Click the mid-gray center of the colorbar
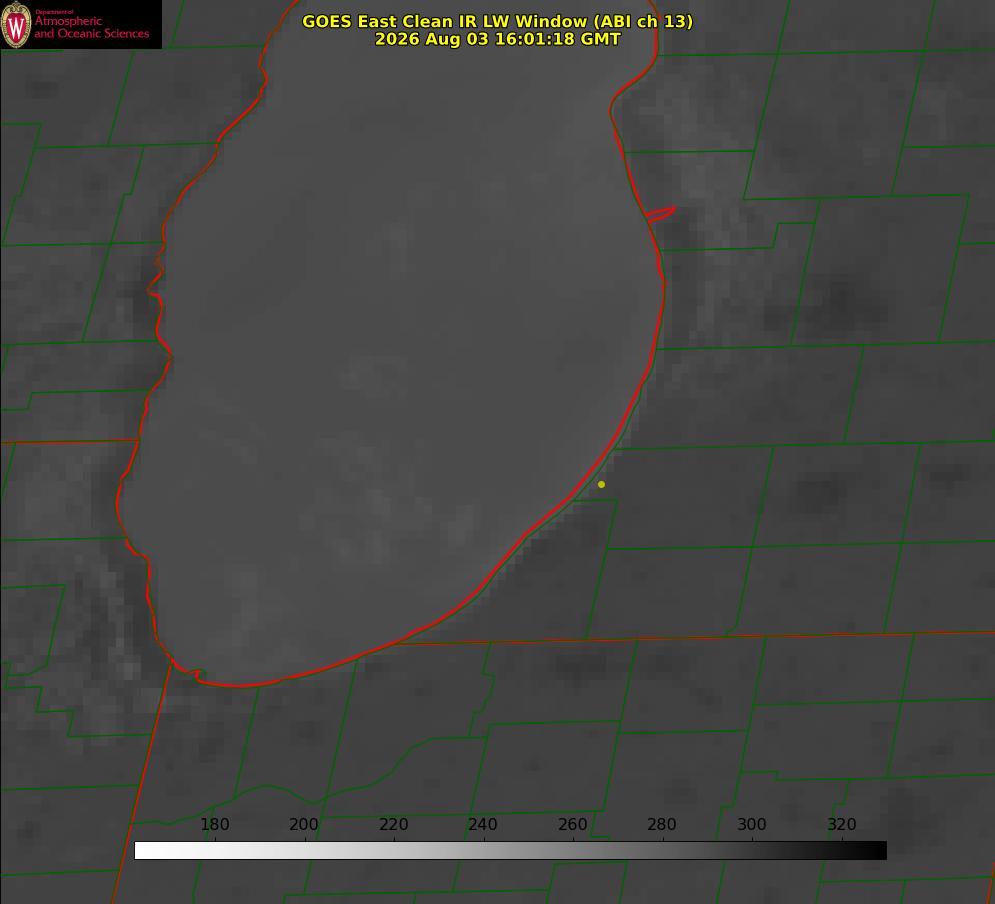Viewport: 995px width, 904px height. (510, 851)
